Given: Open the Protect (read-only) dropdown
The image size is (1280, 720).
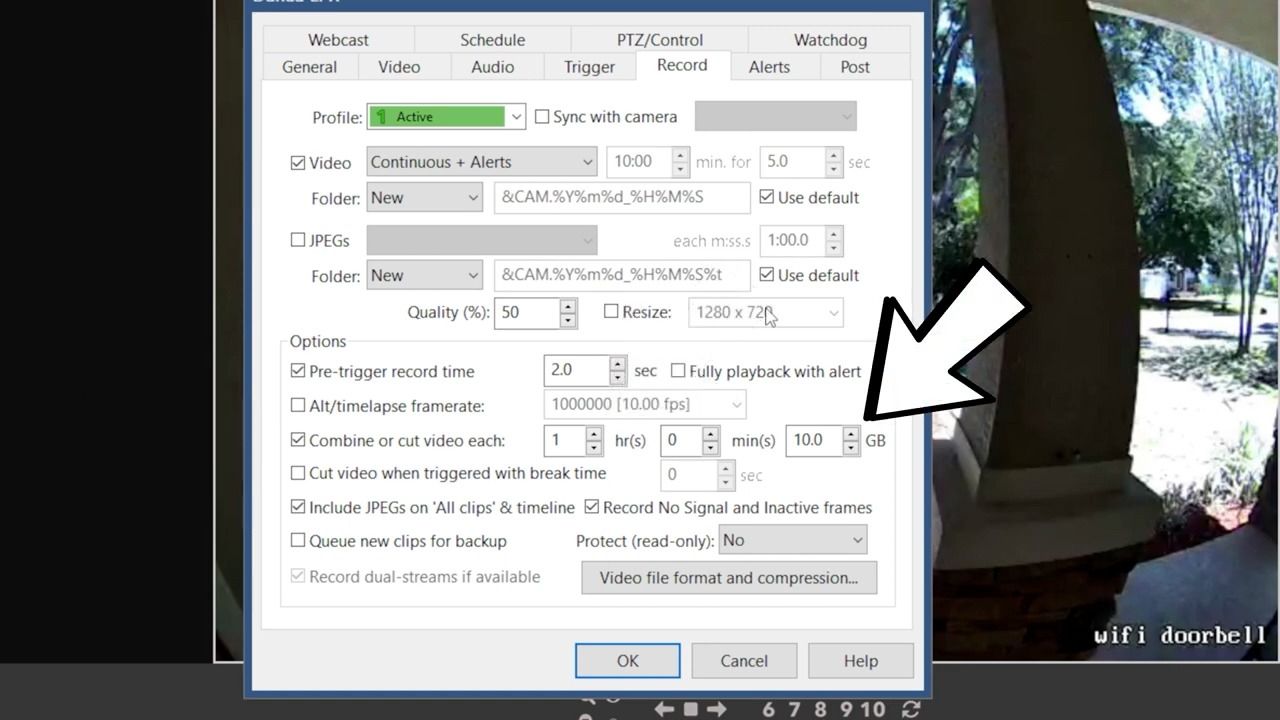Looking at the screenshot, I should point(792,540).
